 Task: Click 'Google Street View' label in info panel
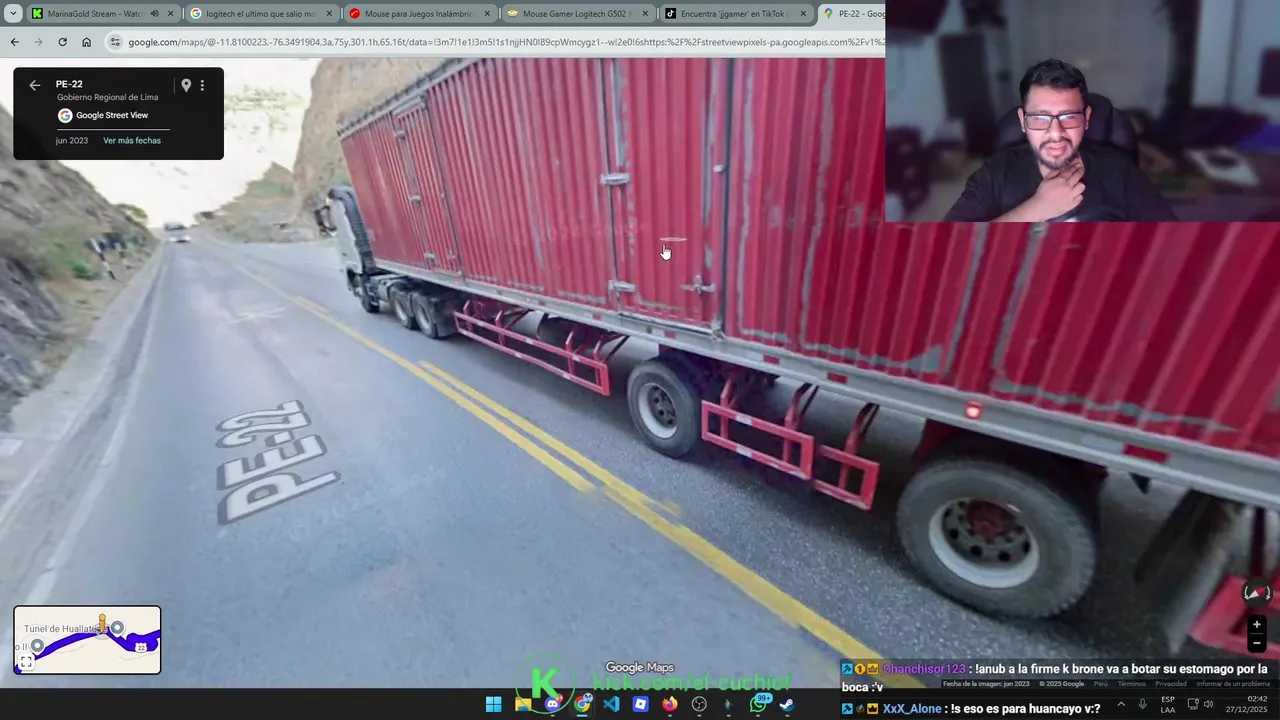click(x=112, y=115)
